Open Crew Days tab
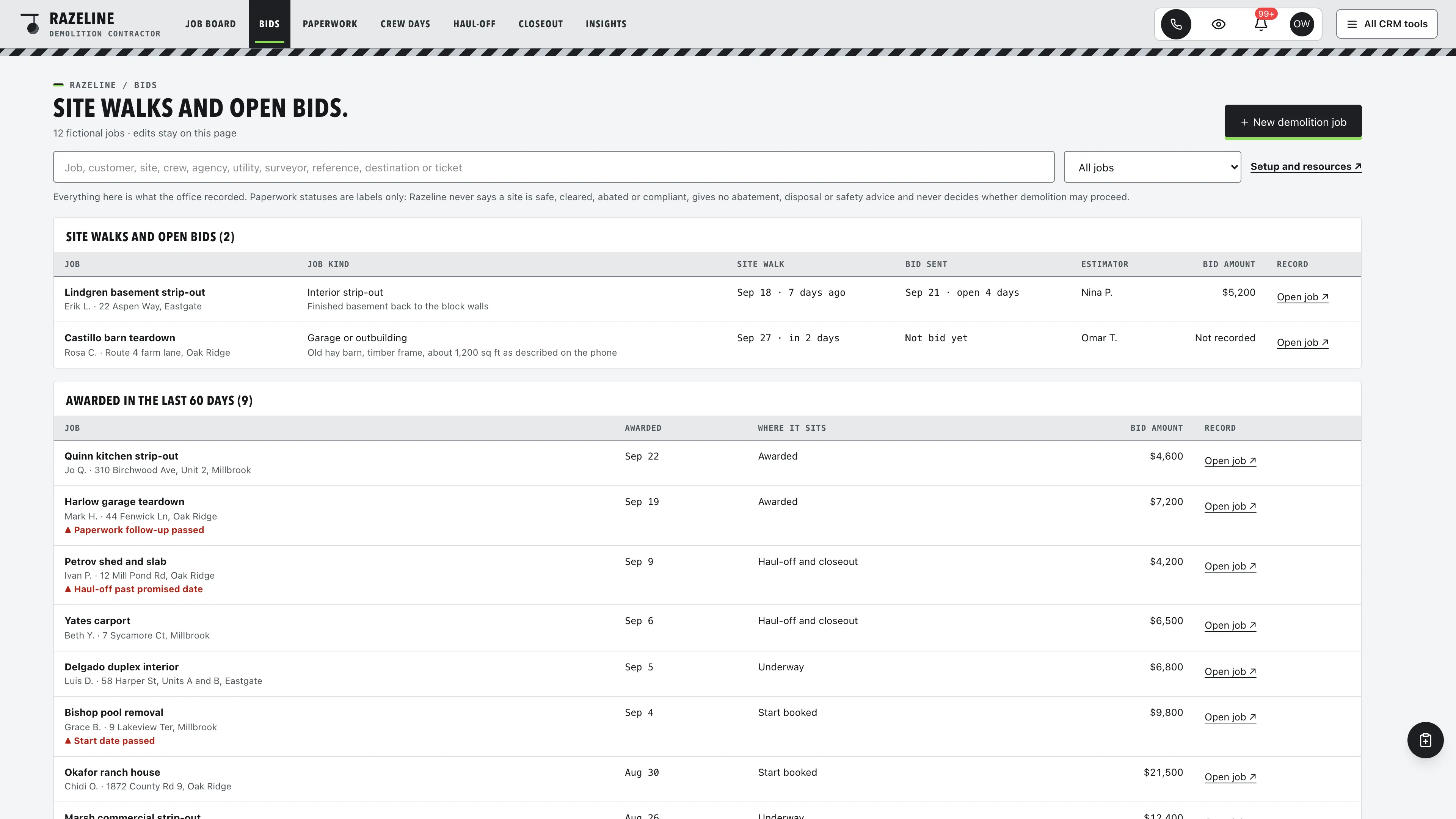 tap(405, 24)
